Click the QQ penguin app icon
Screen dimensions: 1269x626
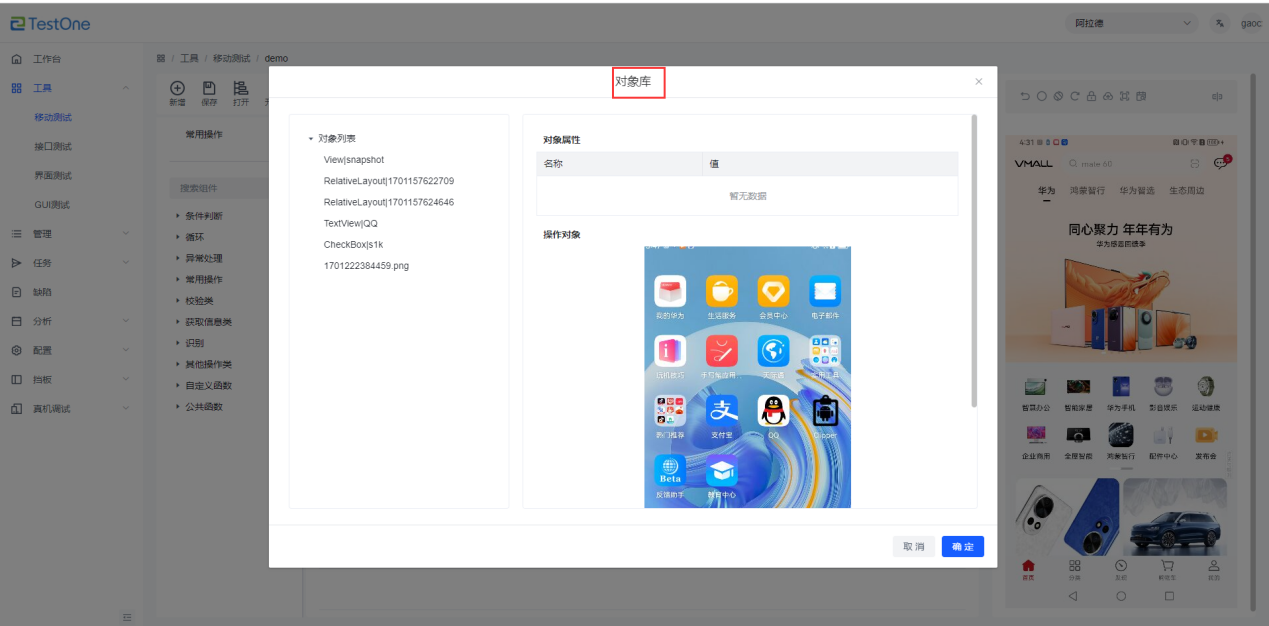[x=773, y=410]
